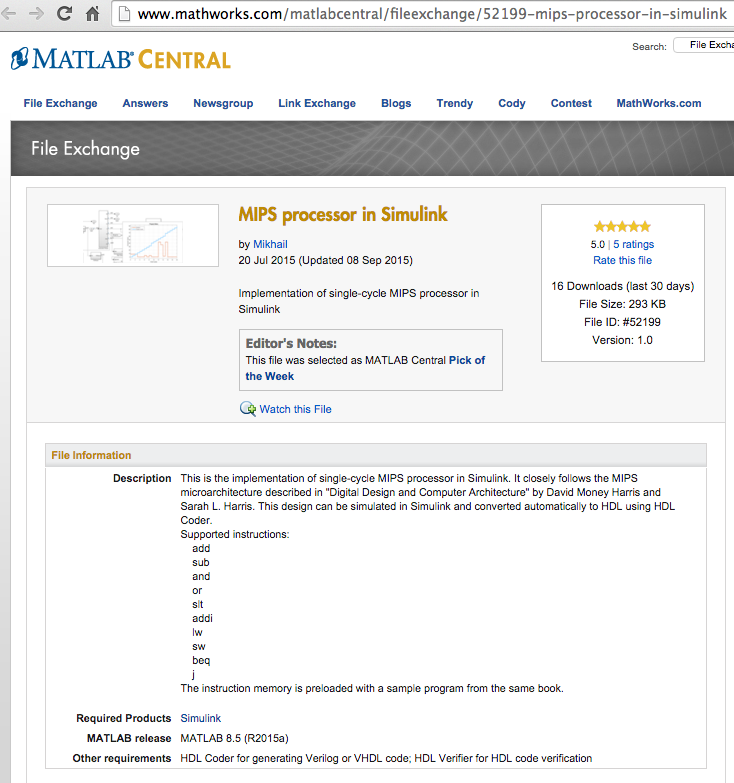Open the 5 ratings link
Viewport: 734px width, 783px height.
pyautogui.click(x=633, y=244)
